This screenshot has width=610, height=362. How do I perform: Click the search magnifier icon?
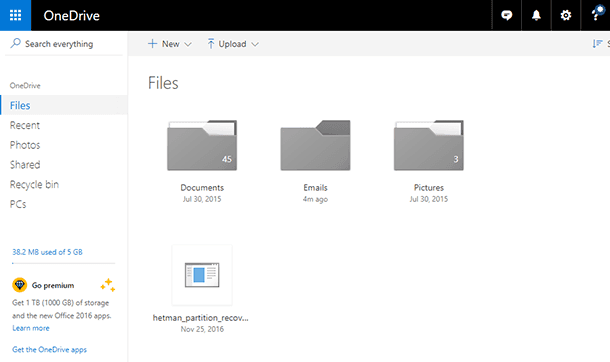click(16, 43)
